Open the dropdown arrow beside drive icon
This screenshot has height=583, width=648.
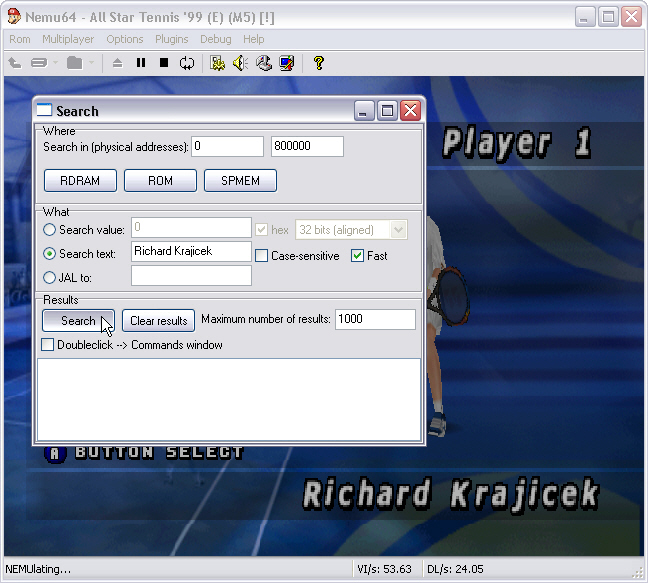click(x=56, y=63)
